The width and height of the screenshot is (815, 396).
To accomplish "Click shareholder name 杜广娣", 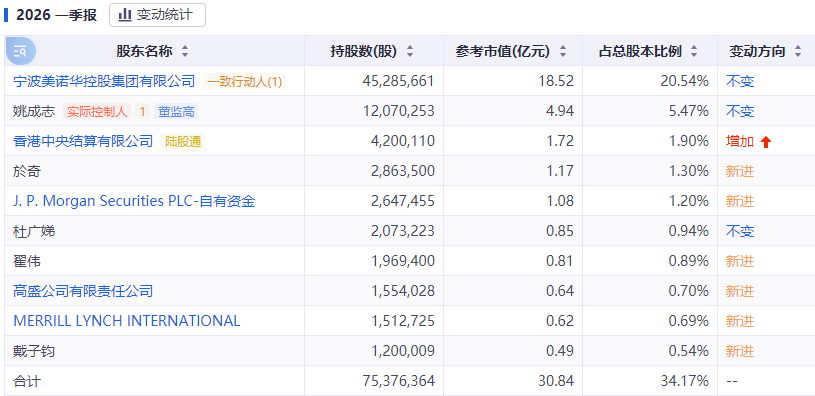I will coord(34,231).
